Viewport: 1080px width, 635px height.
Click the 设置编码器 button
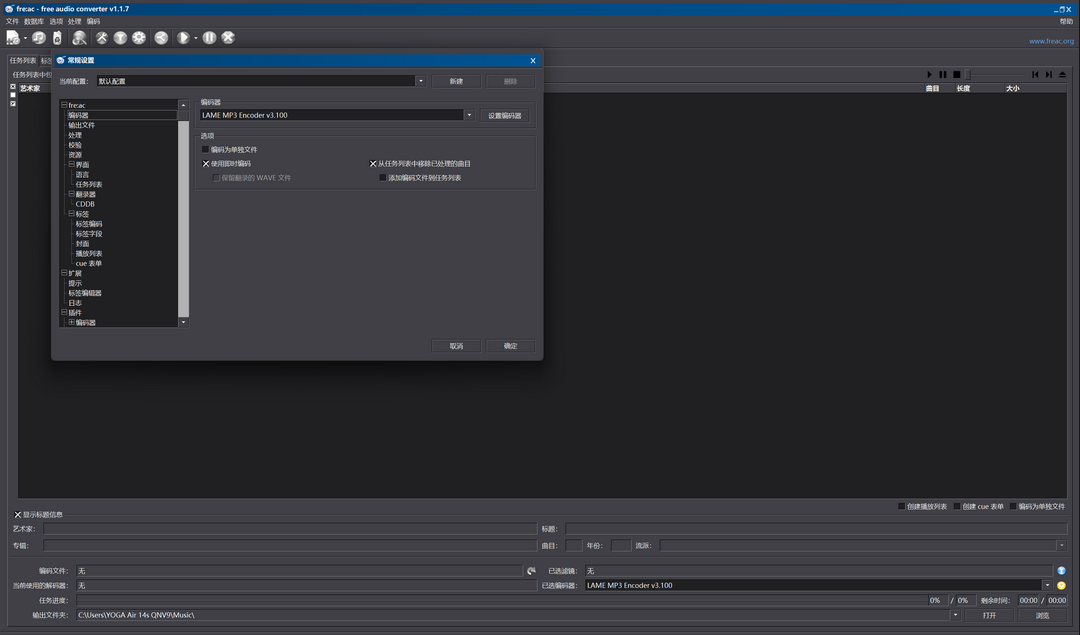(504, 115)
